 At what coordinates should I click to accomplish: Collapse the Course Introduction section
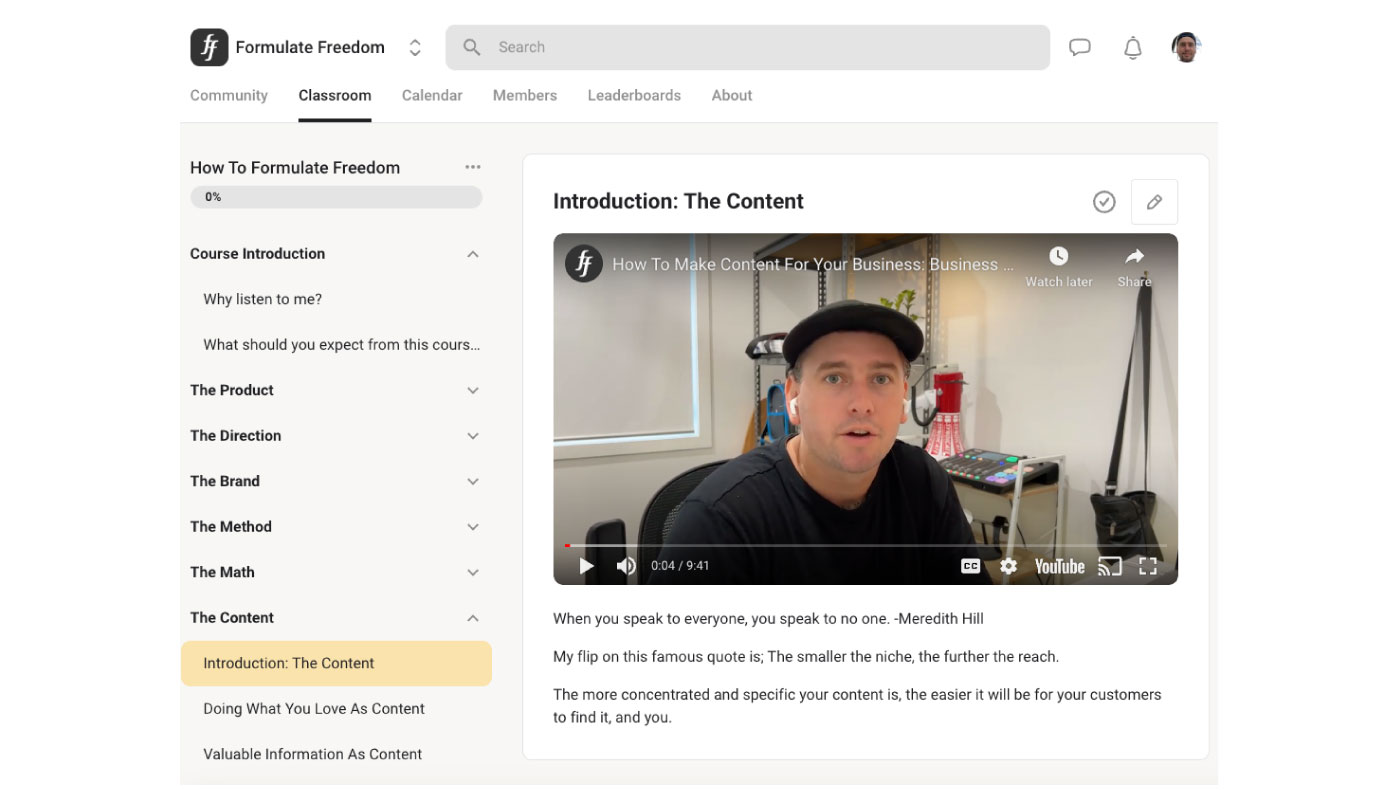[473, 254]
